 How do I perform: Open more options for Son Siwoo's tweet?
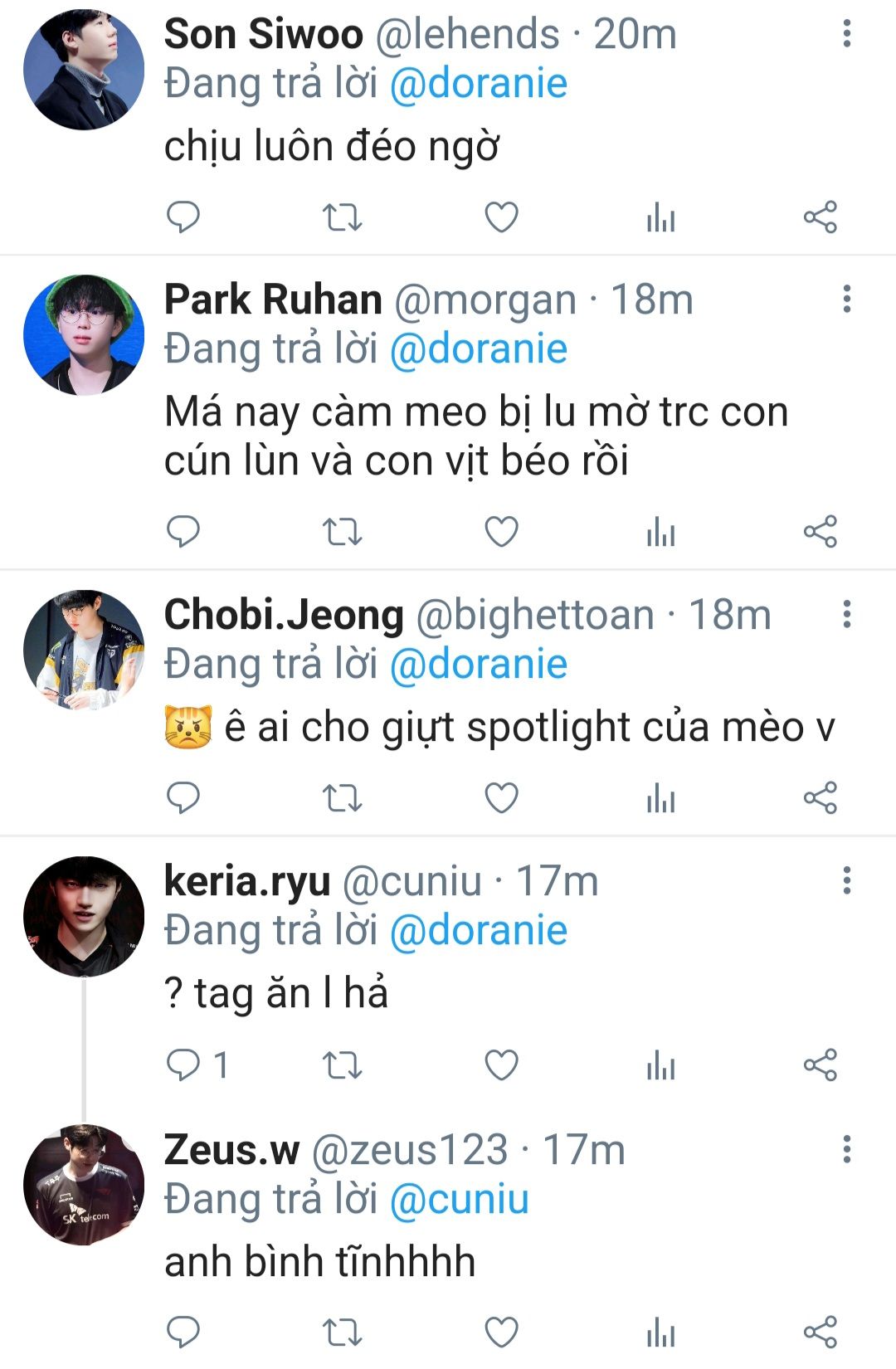click(846, 34)
